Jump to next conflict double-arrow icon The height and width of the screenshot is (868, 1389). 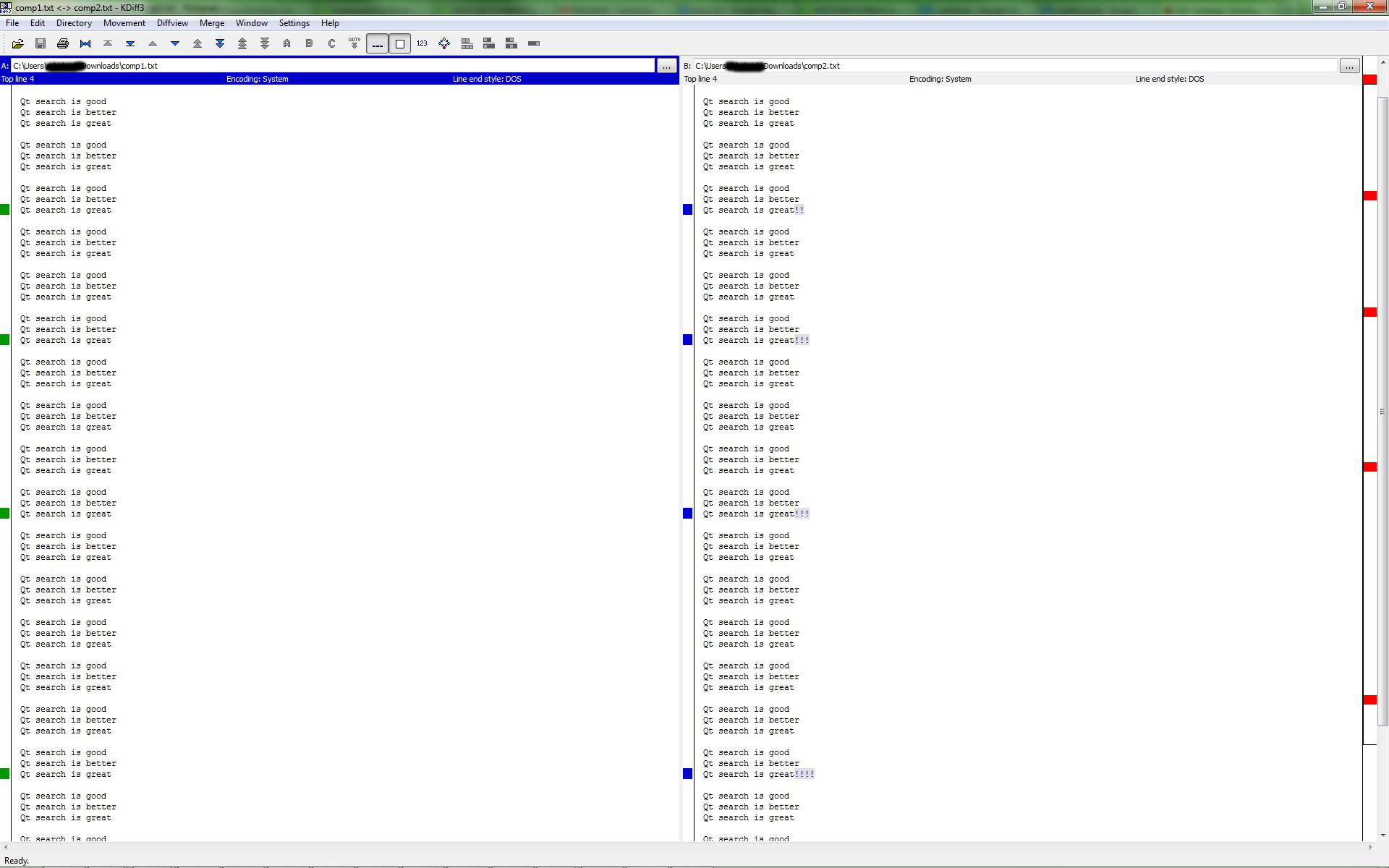tap(220, 43)
